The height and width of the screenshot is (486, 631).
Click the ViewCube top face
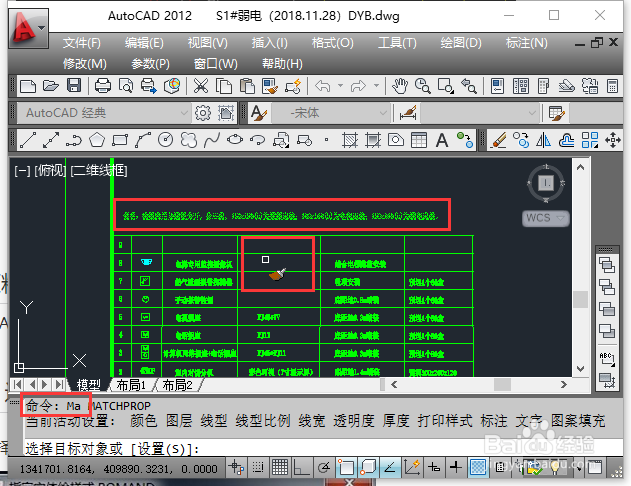pos(546,183)
